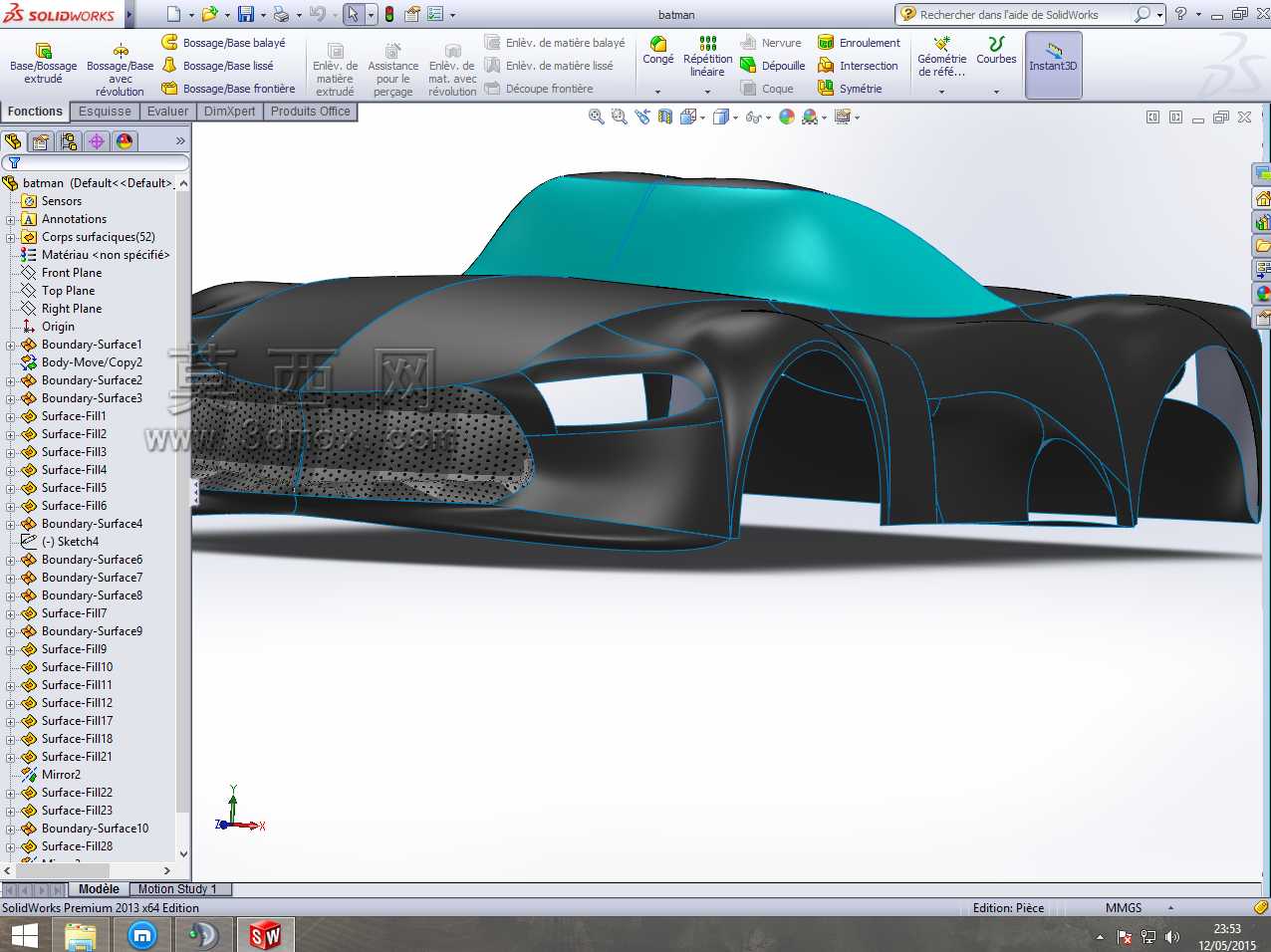Expand more manager tabs chevron
1271x952 pixels.
tap(180, 141)
